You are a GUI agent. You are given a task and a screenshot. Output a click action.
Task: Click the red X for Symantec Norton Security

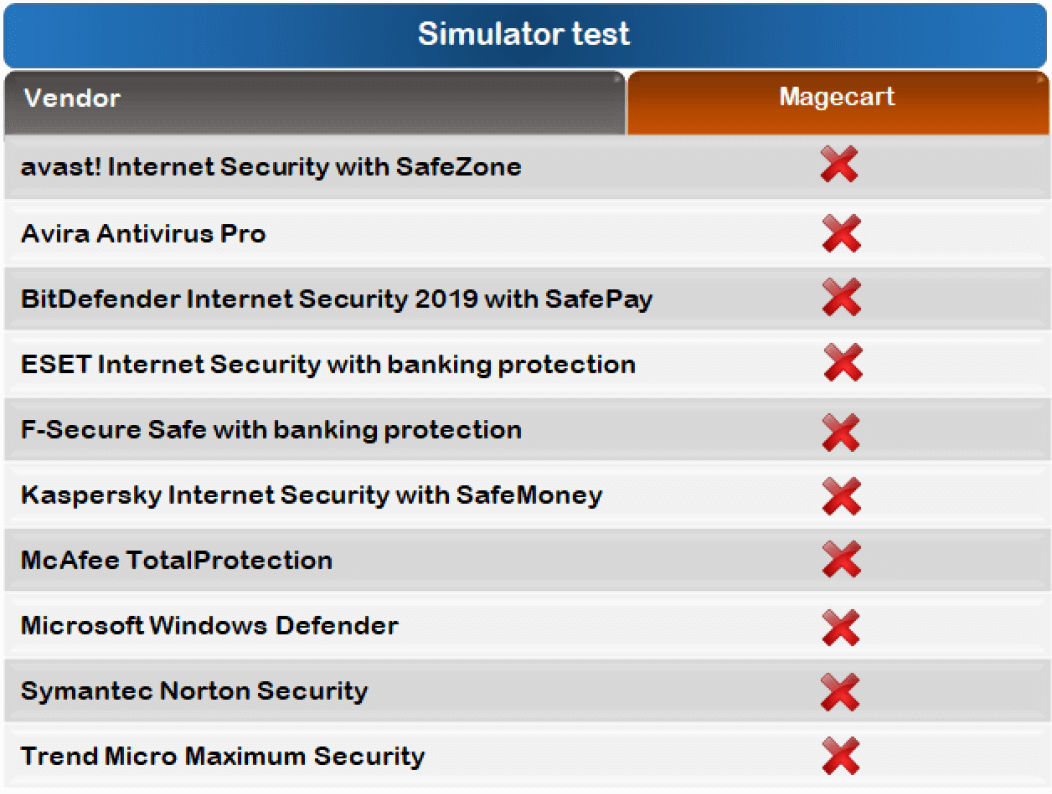coord(840,692)
